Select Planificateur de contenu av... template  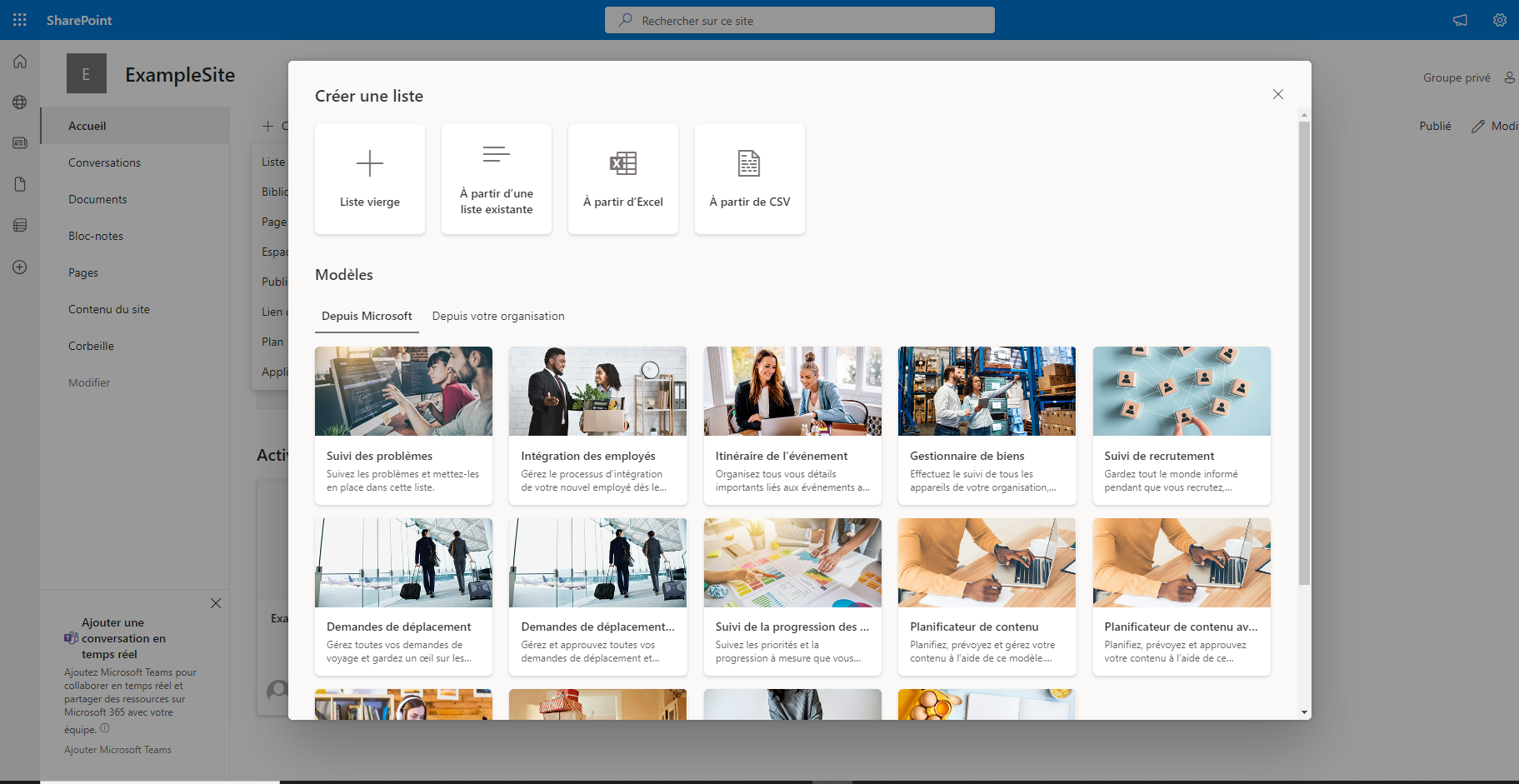point(1182,597)
